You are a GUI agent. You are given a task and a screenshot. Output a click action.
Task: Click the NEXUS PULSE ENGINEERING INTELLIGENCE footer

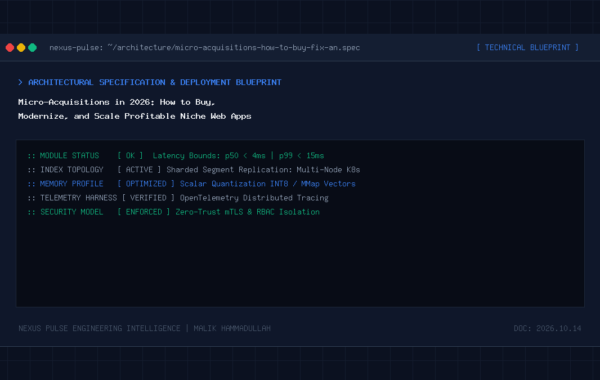pos(99,328)
